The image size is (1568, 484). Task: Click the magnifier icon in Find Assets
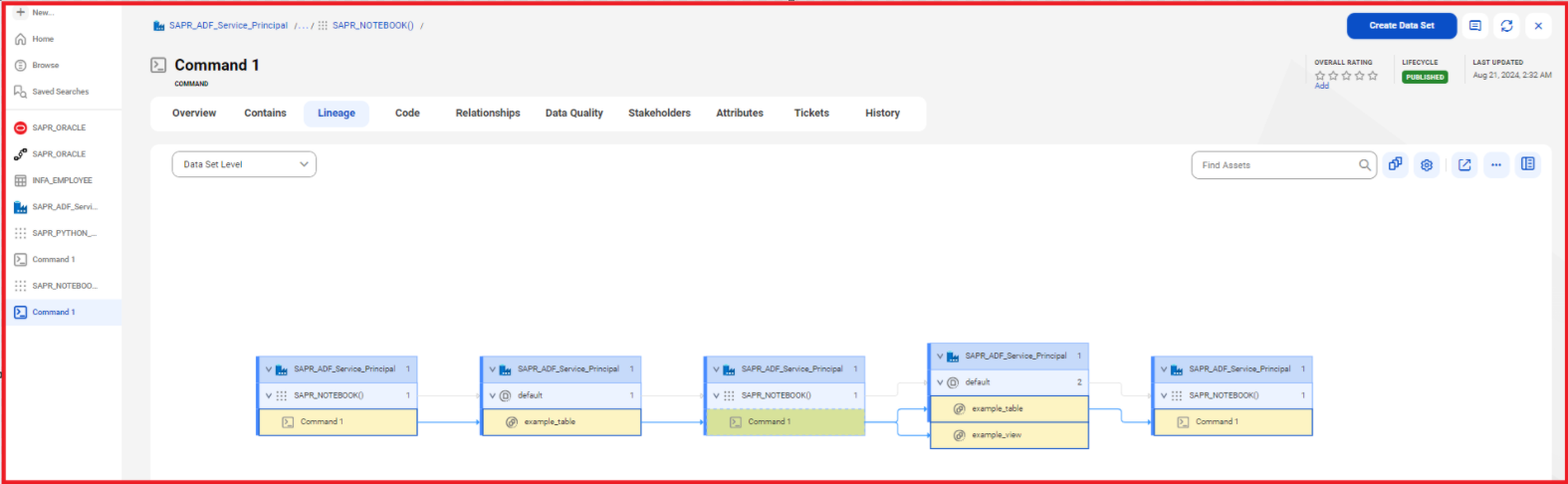1365,165
